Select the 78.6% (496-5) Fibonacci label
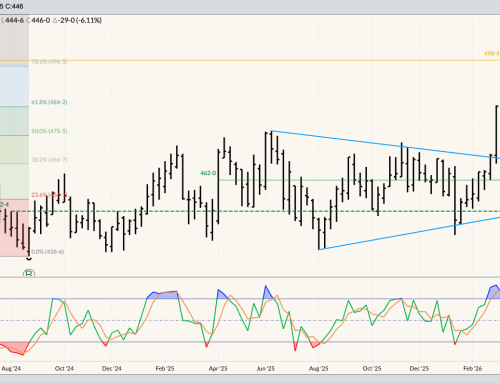 pos(49,62)
